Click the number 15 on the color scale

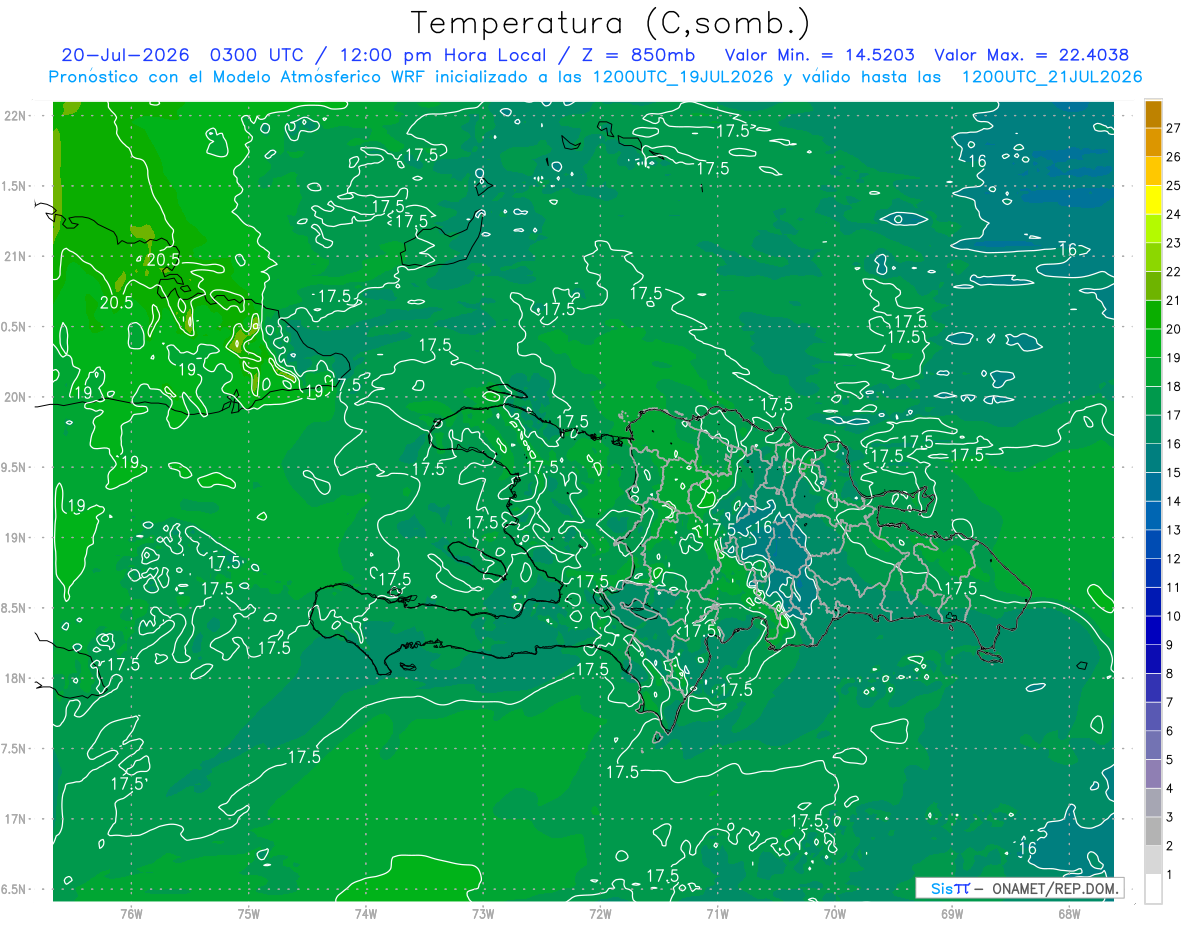click(1174, 472)
